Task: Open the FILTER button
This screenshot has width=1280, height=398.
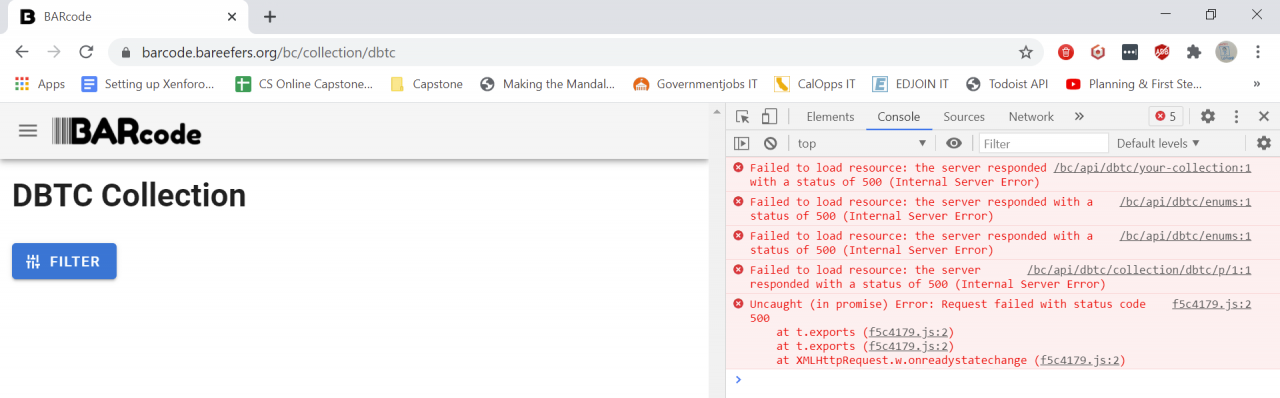Action: point(64,261)
